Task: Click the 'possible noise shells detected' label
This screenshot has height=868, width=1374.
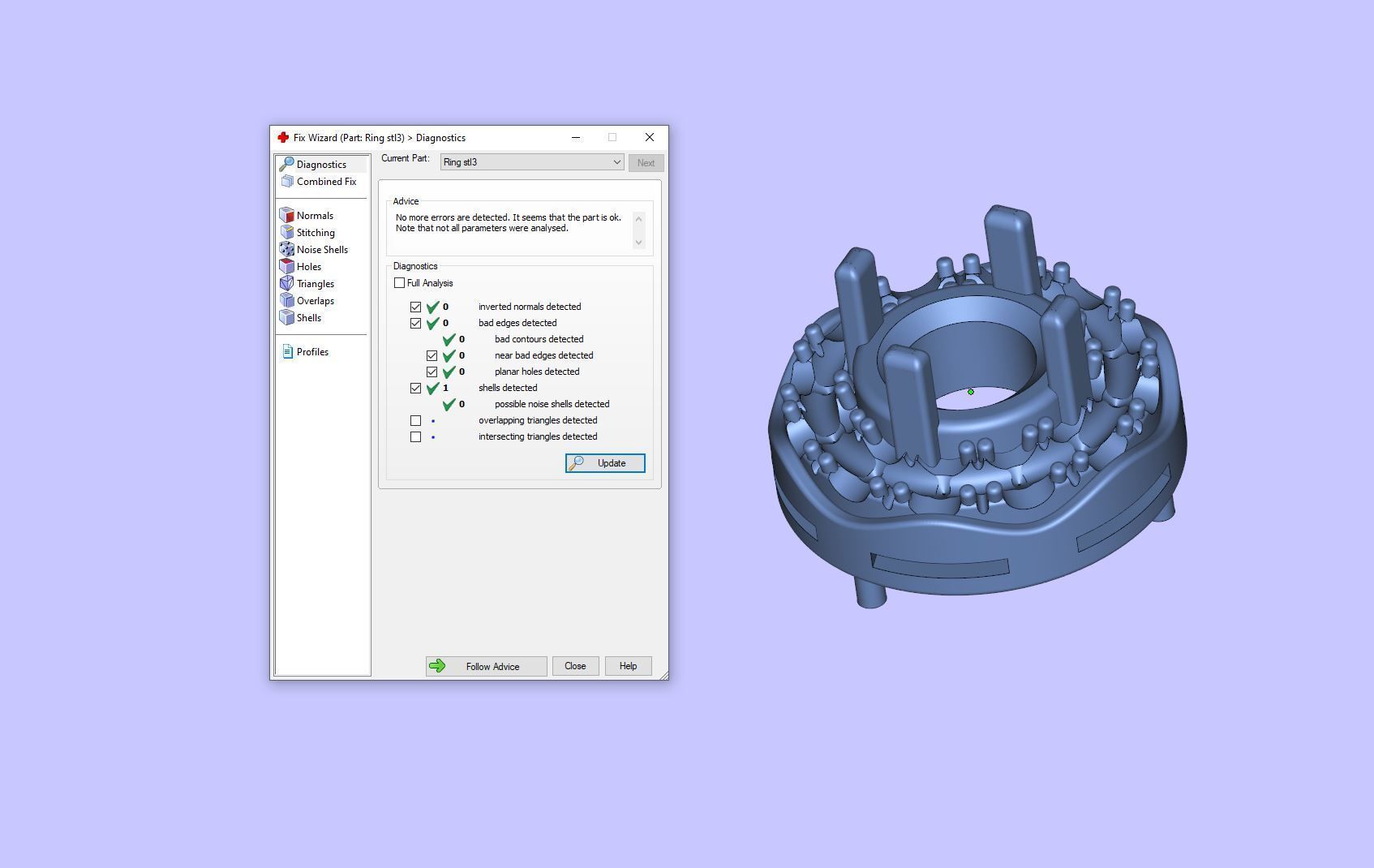Action: (552, 404)
